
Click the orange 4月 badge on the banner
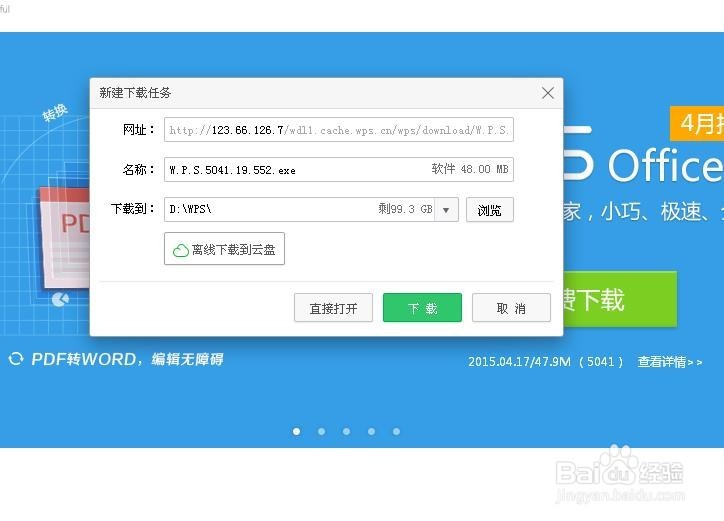[697, 123]
